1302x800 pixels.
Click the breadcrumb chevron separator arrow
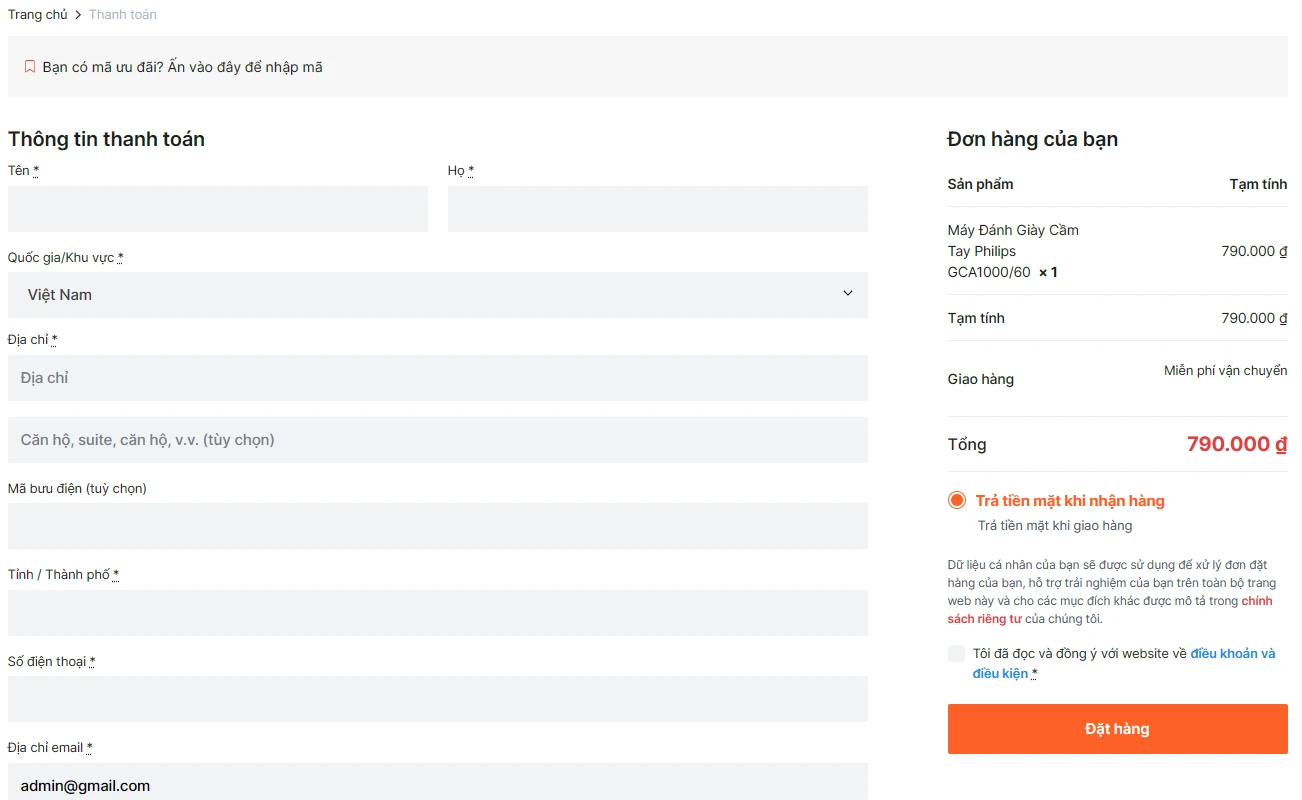(x=78, y=15)
